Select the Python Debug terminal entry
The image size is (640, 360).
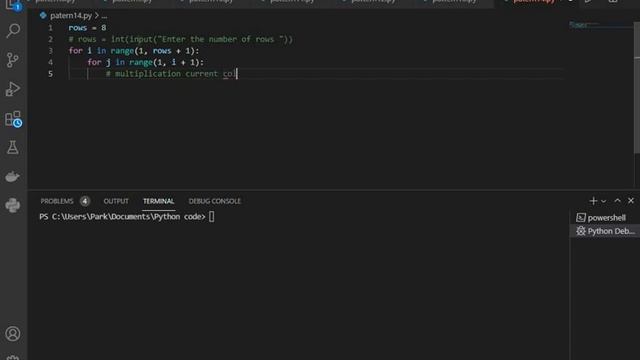click(604, 231)
